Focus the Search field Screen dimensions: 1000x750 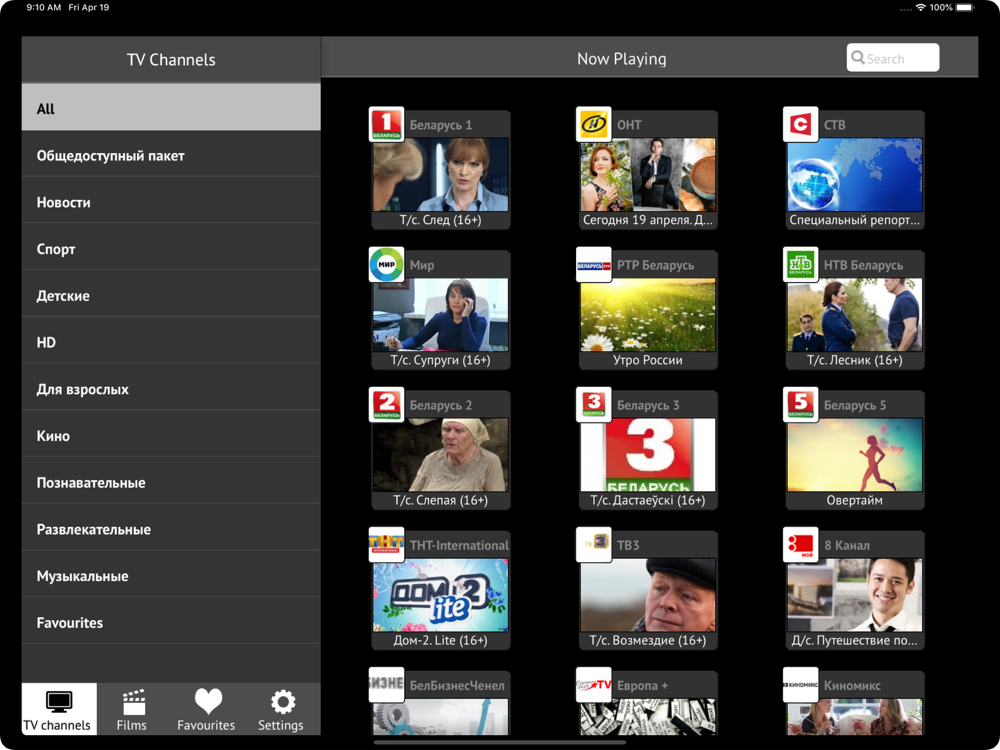pyautogui.click(x=893, y=57)
